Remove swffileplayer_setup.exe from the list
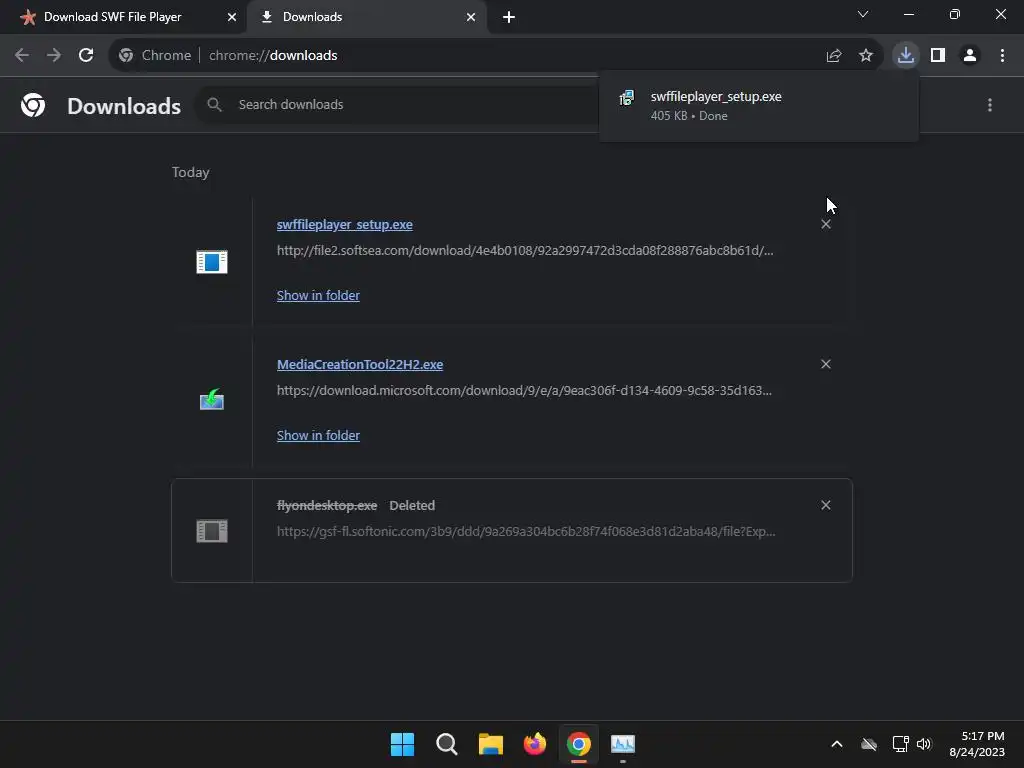 [x=826, y=224]
